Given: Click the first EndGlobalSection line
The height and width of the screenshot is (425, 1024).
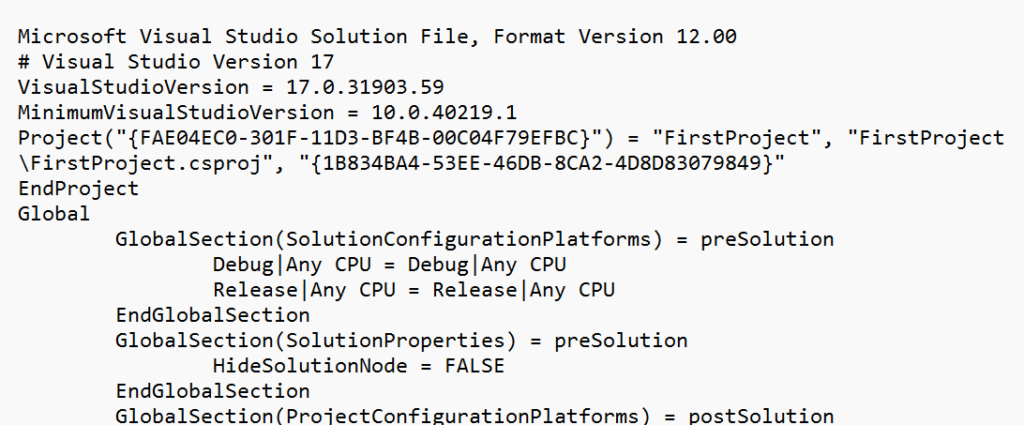Looking at the screenshot, I should pyautogui.click(x=213, y=315).
